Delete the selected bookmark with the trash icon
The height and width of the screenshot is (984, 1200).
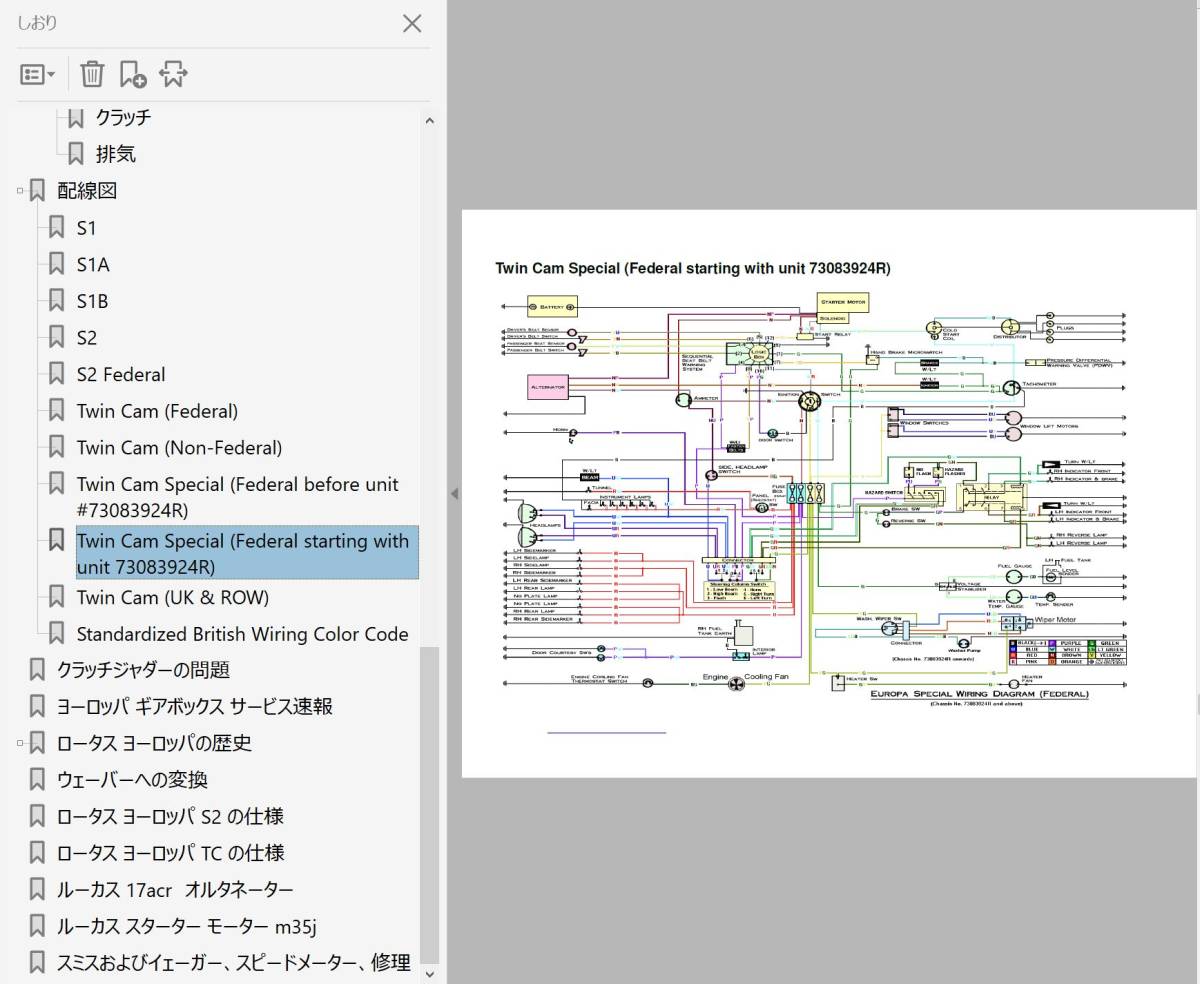click(92, 74)
